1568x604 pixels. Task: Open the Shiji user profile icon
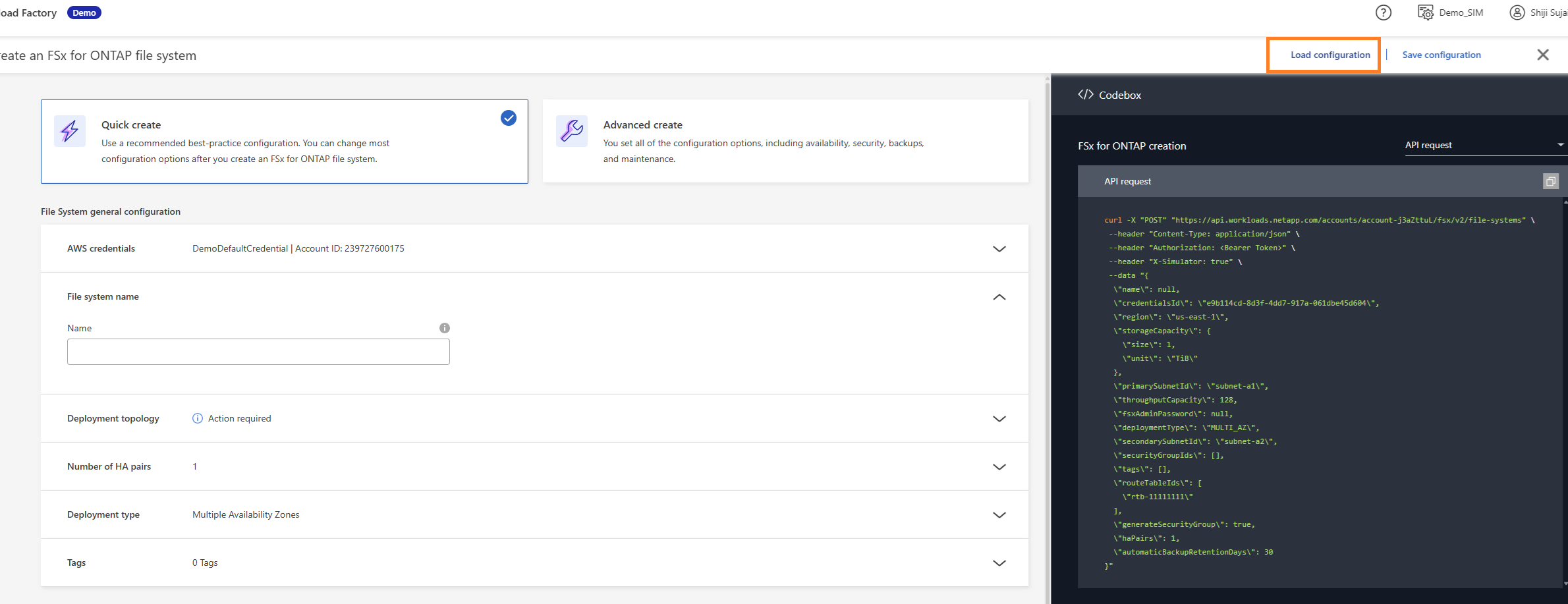(x=1517, y=13)
